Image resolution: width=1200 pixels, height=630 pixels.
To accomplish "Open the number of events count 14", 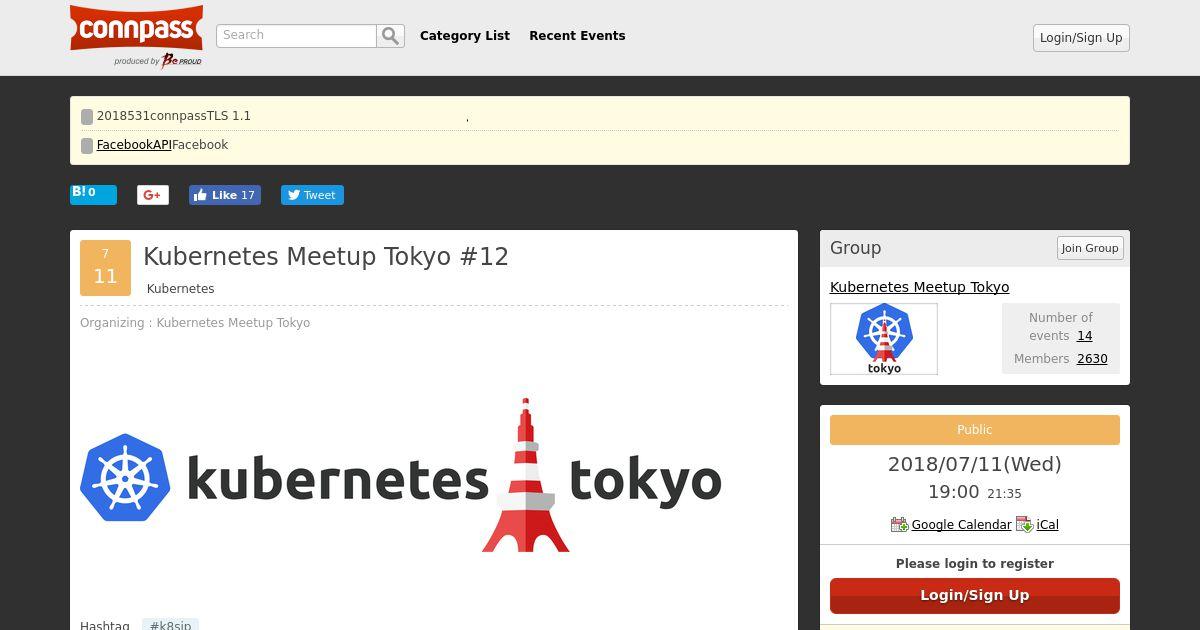I will (x=1084, y=336).
